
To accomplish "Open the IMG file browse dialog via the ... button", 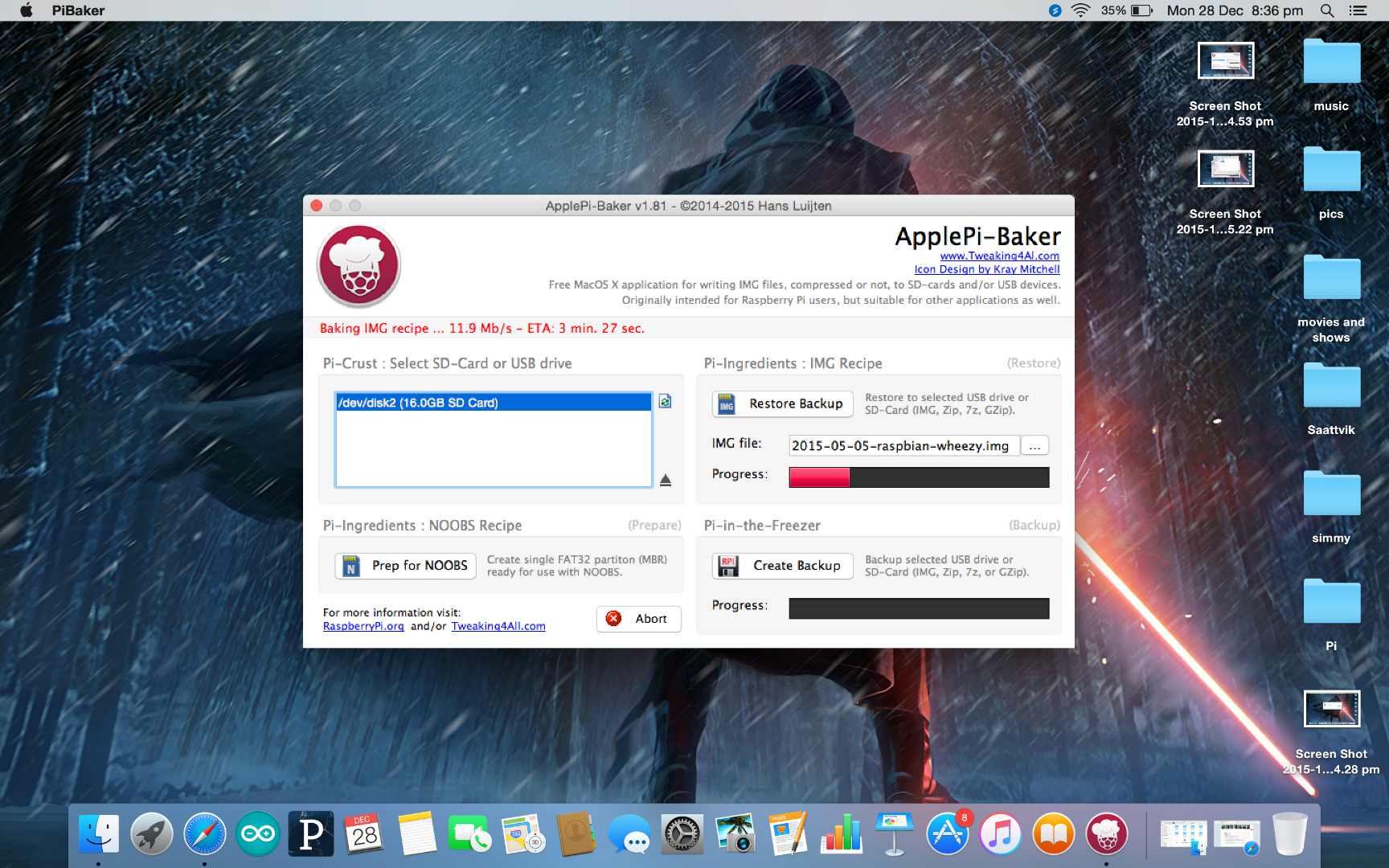I will click(x=1035, y=445).
